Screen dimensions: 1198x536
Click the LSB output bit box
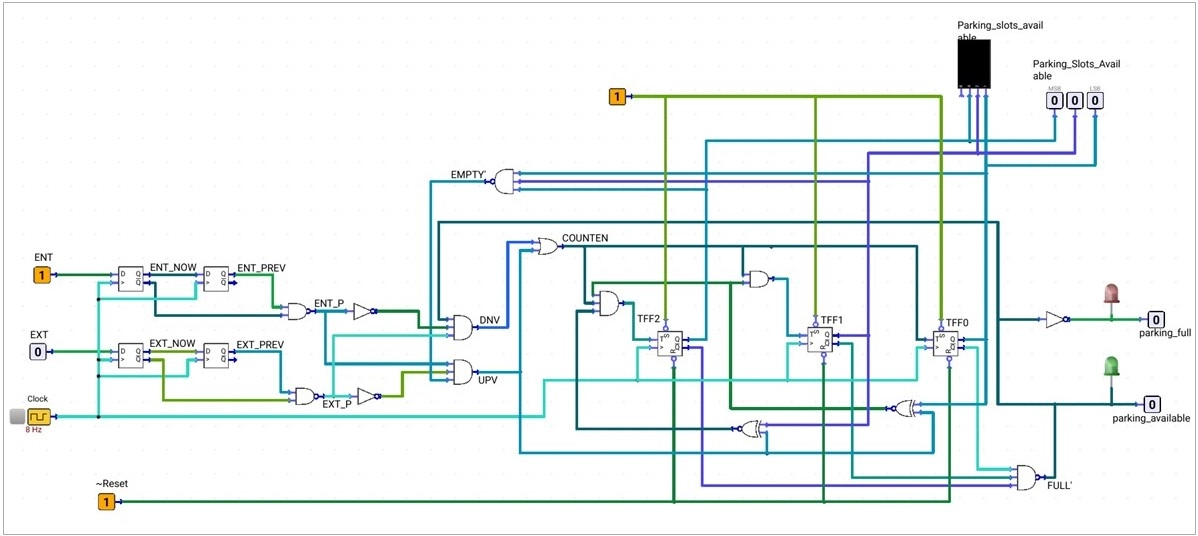click(1096, 100)
